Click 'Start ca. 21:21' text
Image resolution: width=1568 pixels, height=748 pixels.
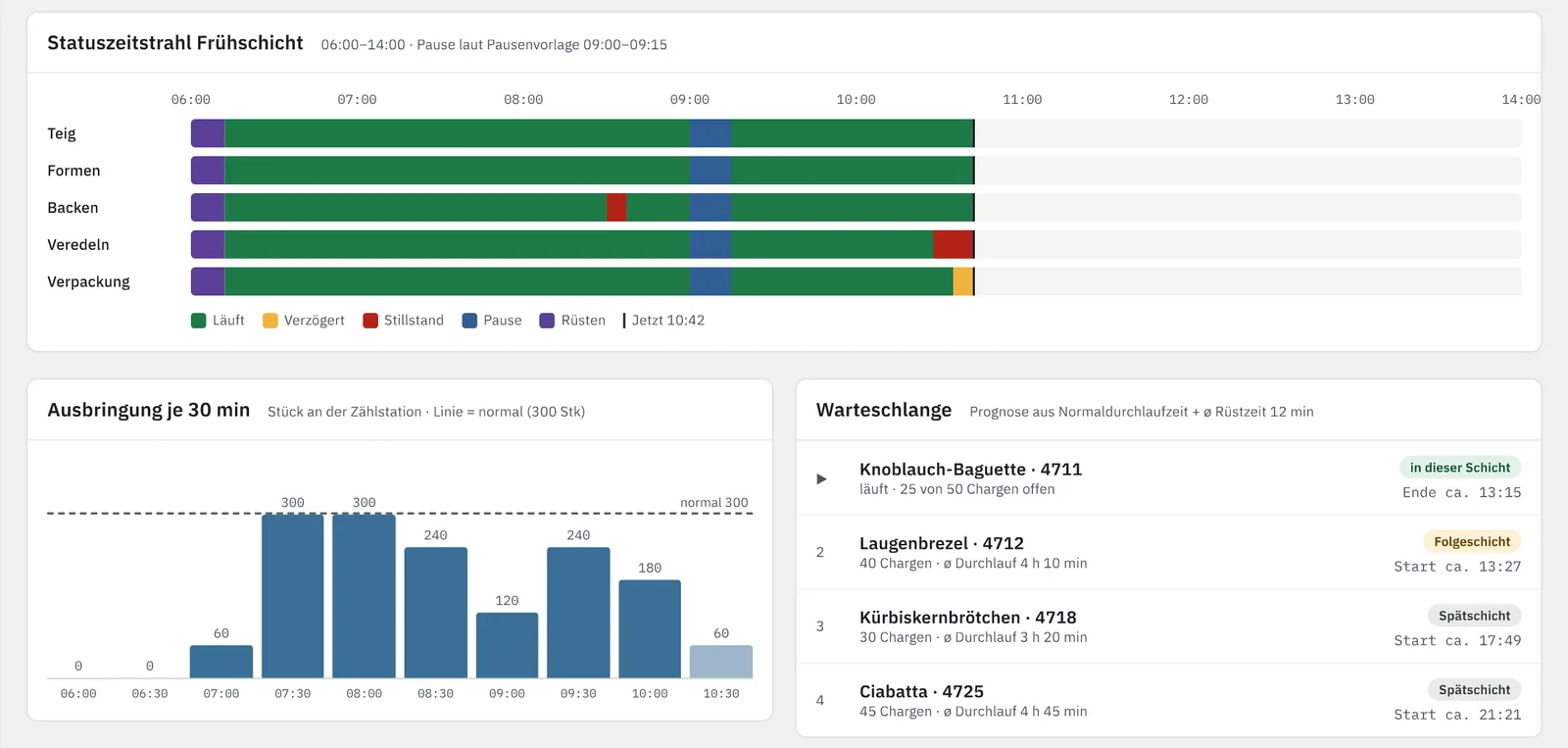(x=1458, y=715)
